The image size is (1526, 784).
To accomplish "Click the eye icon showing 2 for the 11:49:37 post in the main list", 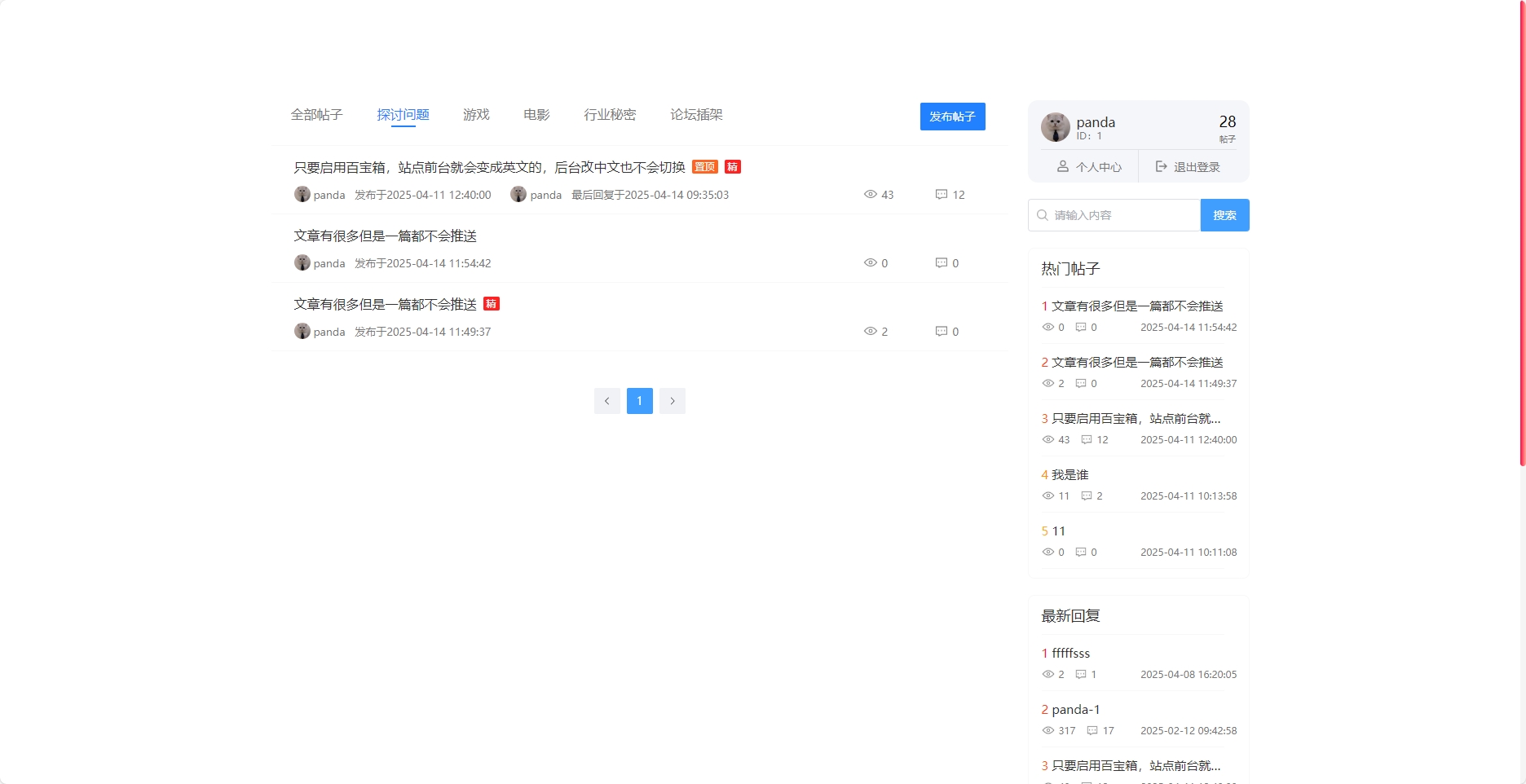I will click(x=870, y=332).
